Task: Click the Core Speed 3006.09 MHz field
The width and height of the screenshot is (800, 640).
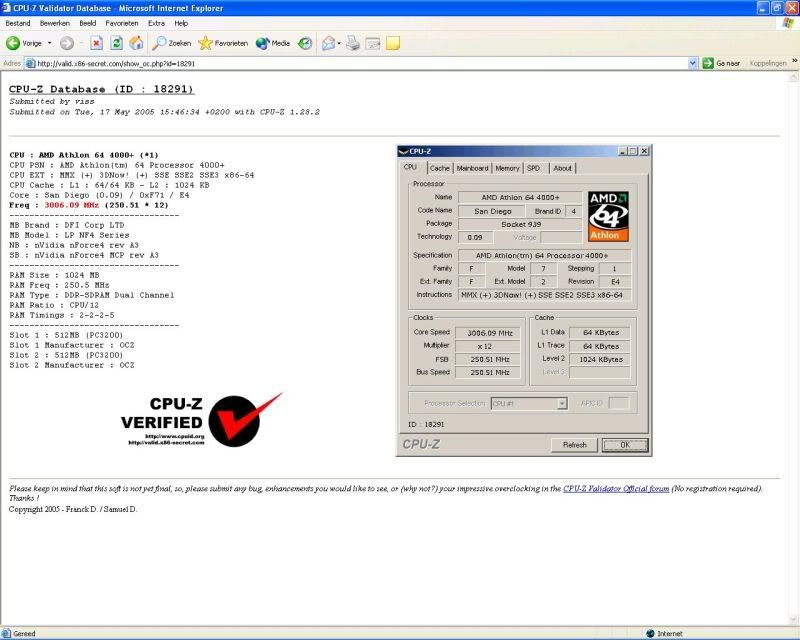Action: 488,333
